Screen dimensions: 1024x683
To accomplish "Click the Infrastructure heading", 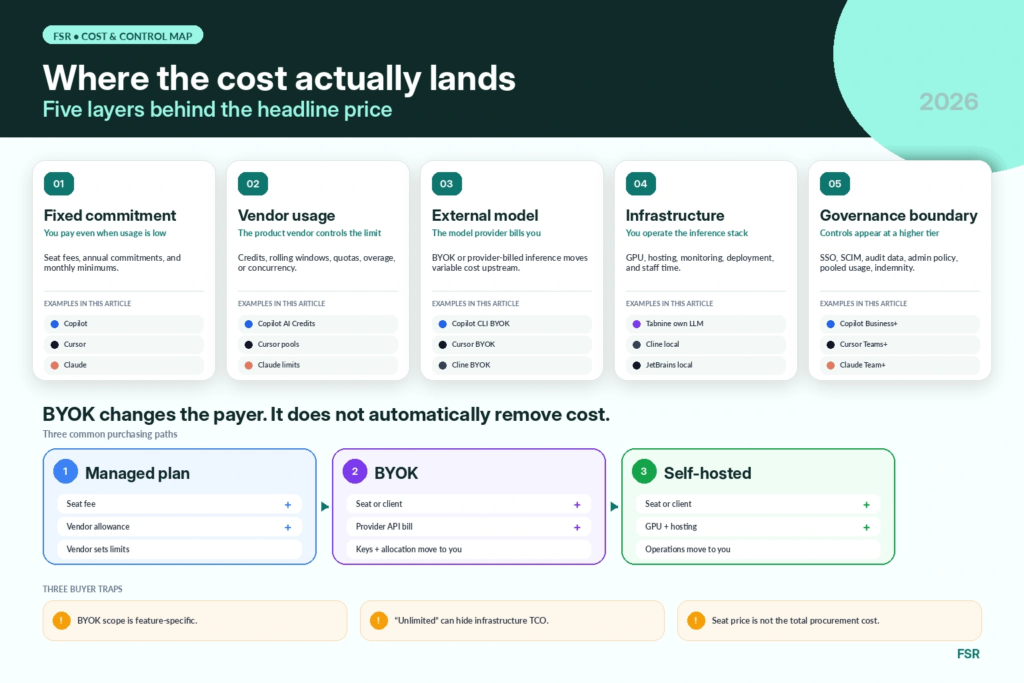I will coord(675,215).
